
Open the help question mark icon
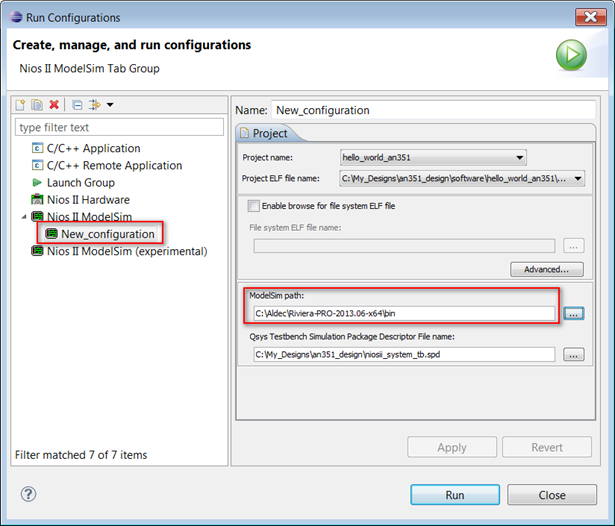(28, 494)
